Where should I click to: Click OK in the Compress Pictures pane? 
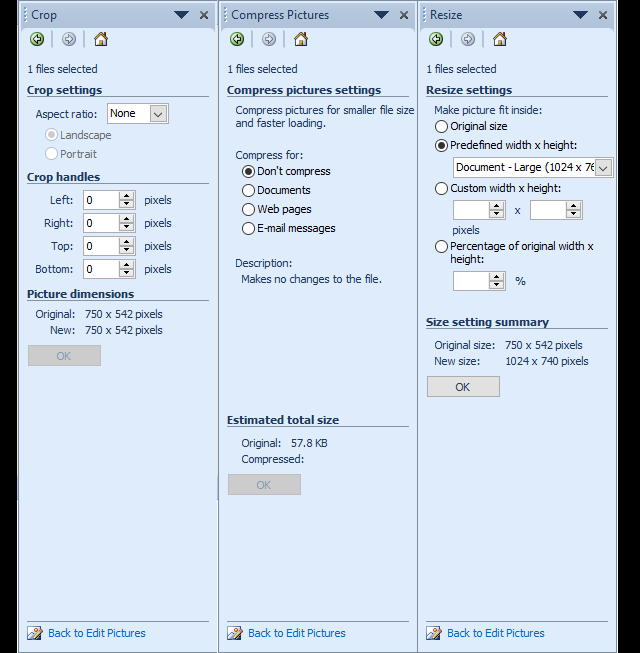click(x=264, y=485)
